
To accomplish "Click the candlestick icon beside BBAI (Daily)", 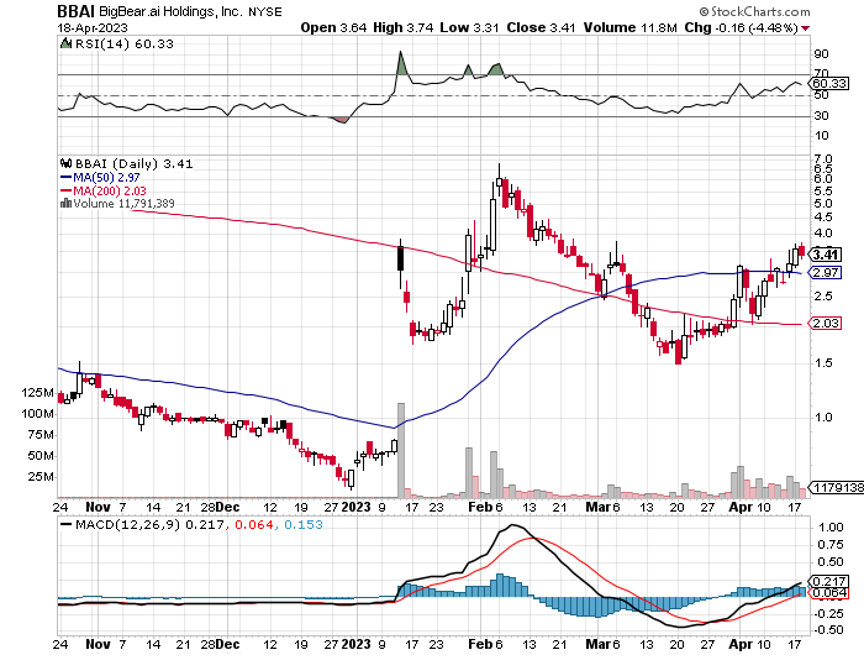I will 66,160.
